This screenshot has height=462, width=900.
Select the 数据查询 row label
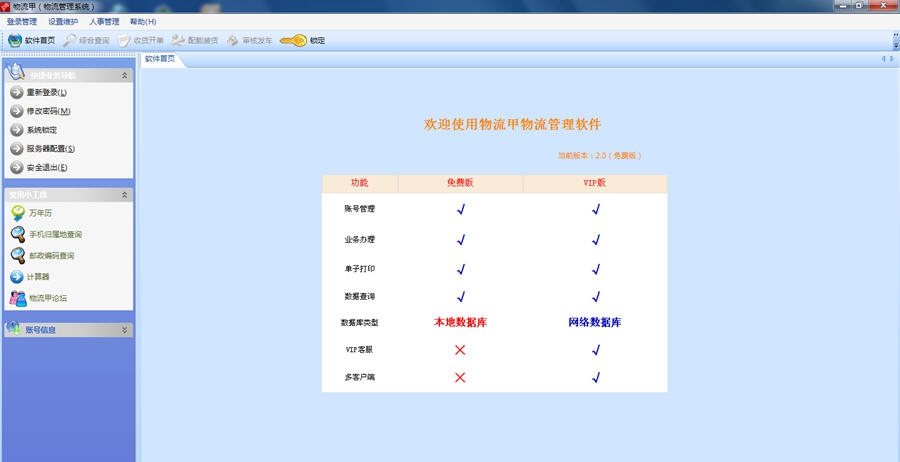(360, 296)
